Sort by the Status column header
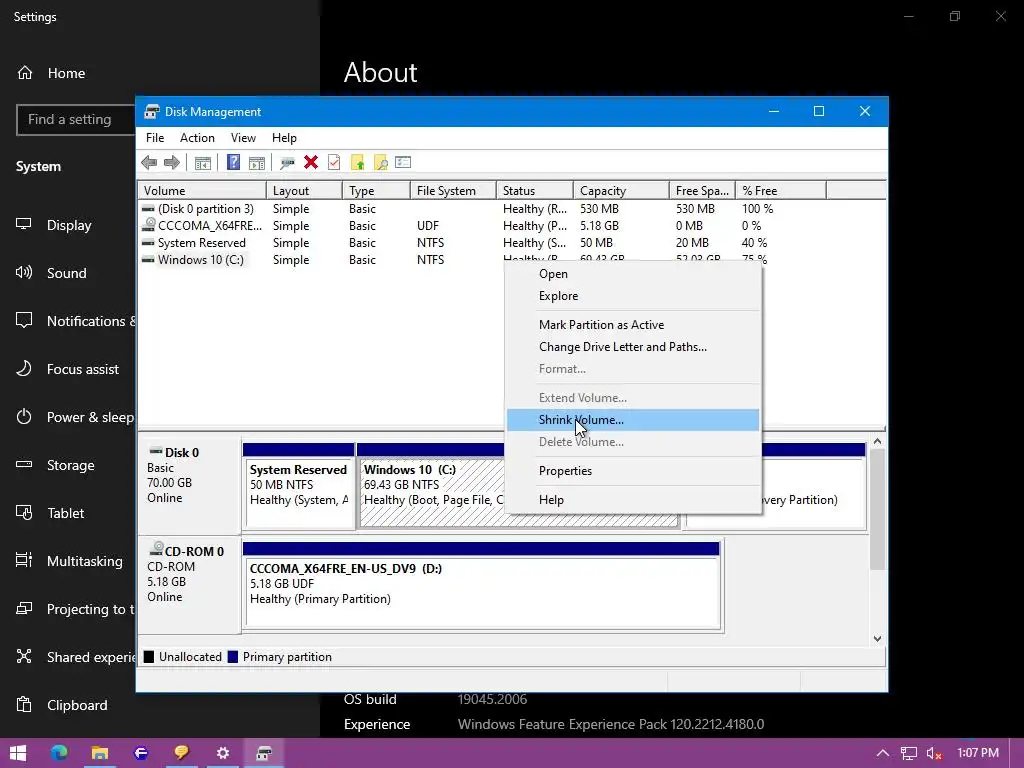Image resolution: width=1024 pixels, height=768 pixels. coord(535,191)
